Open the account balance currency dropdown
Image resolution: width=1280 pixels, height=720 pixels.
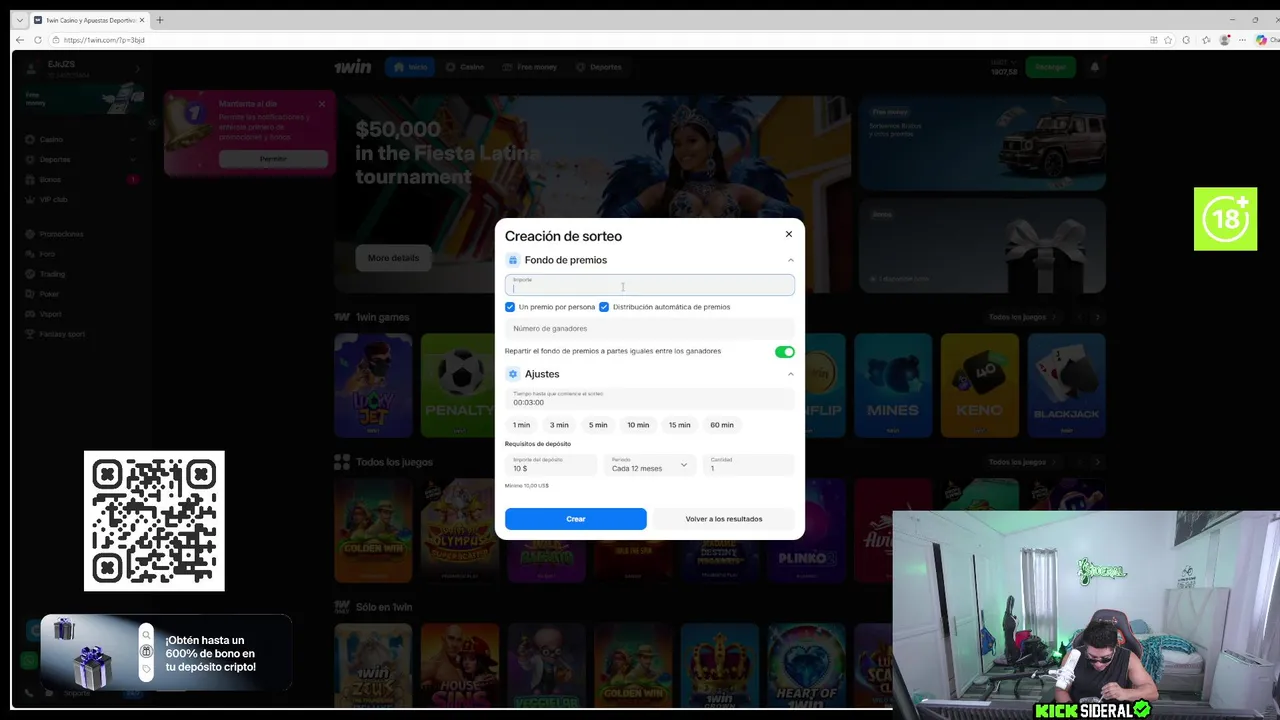pos(1003,67)
